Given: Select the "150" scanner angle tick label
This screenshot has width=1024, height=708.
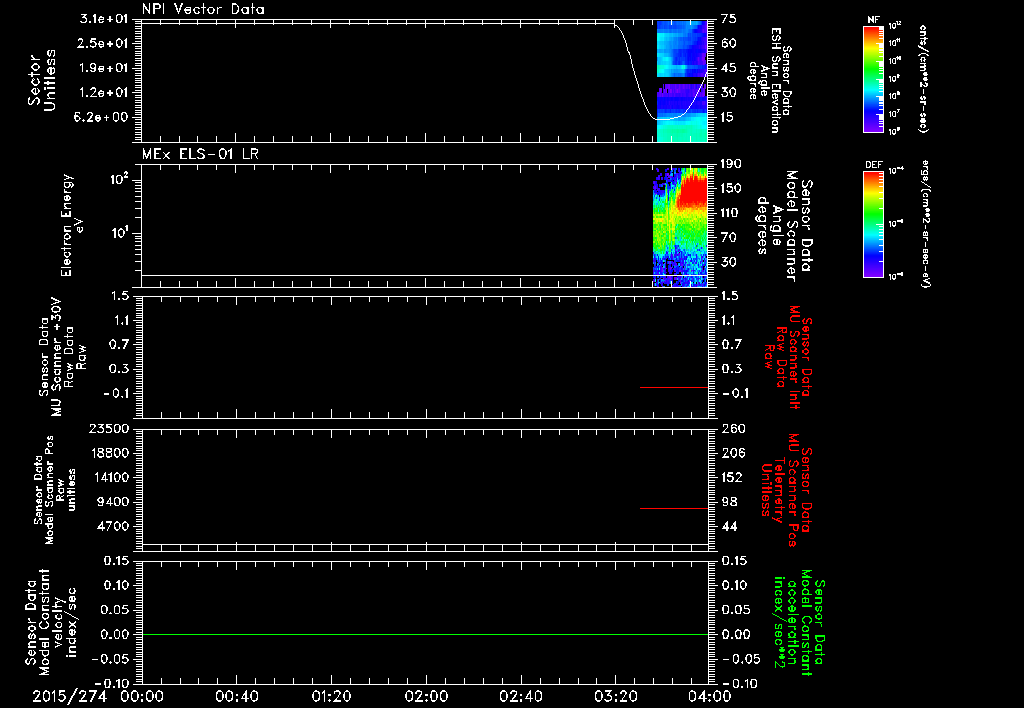Looking at the screenshot, I should tap(732, 188).
